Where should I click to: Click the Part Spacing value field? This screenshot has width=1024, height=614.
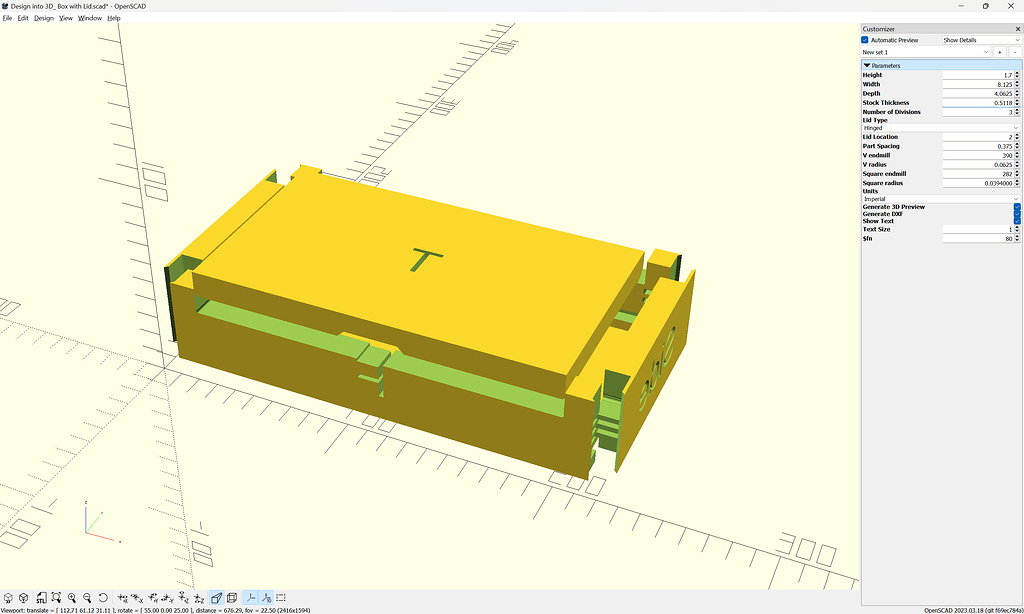[978, 146]
